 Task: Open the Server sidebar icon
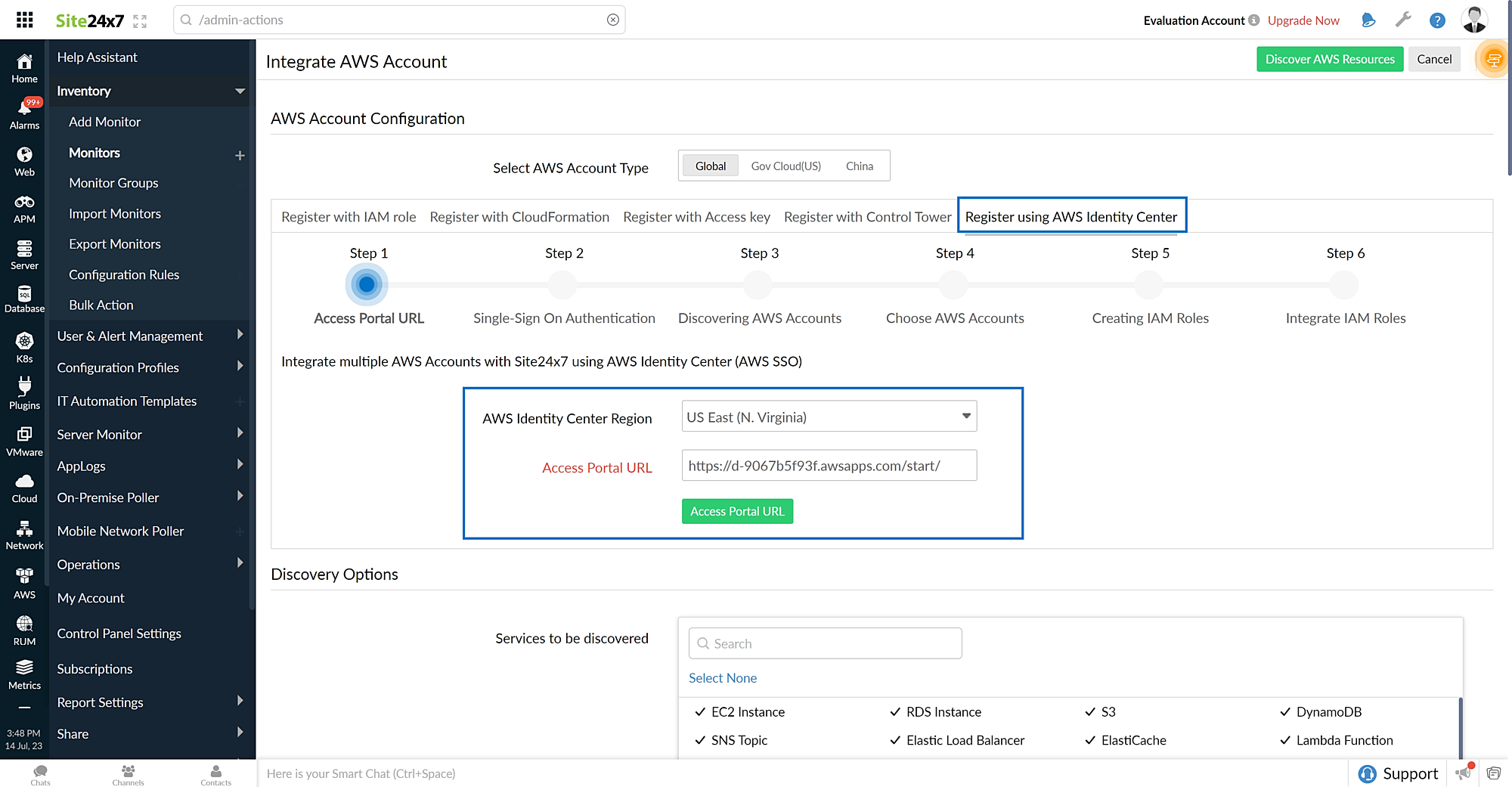(24, 248)
